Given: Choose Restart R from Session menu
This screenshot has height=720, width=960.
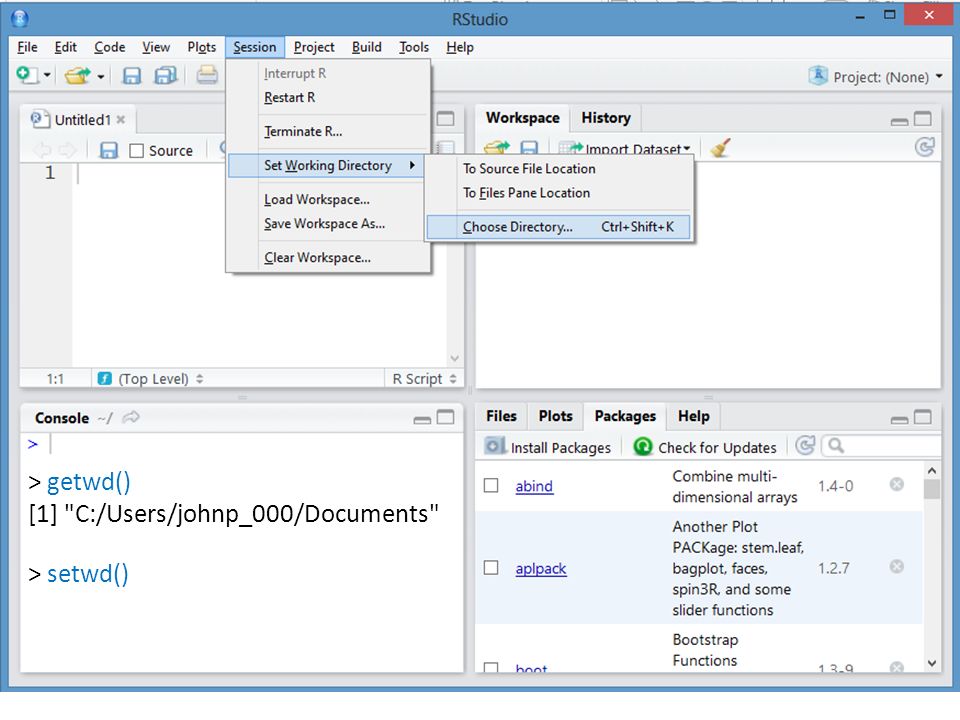Looking at the screenshot, I should [x=328, y=97].
